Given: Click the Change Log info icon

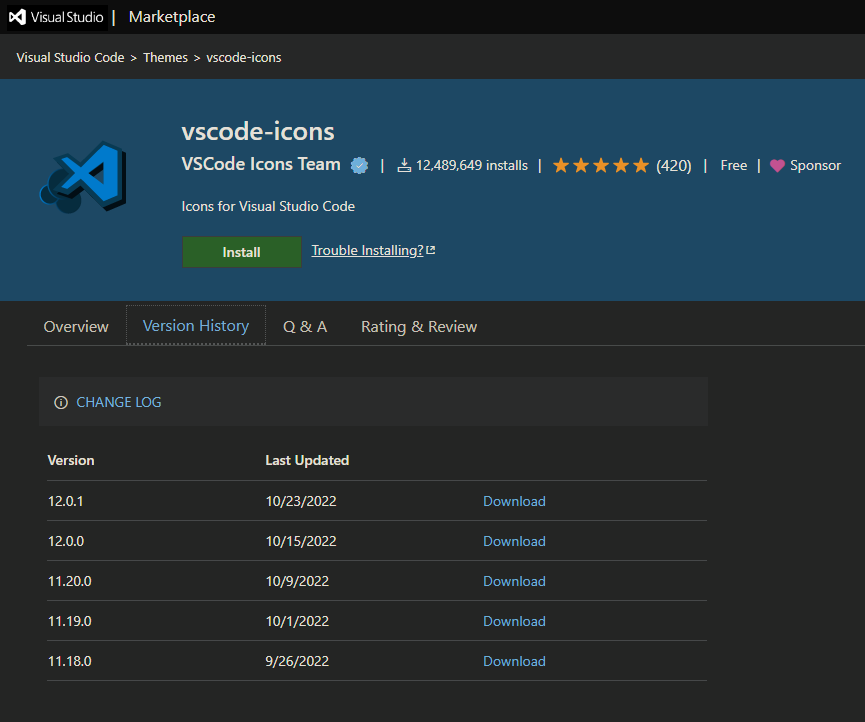Looking at the screenshot, I should click(x=61, y=402).
